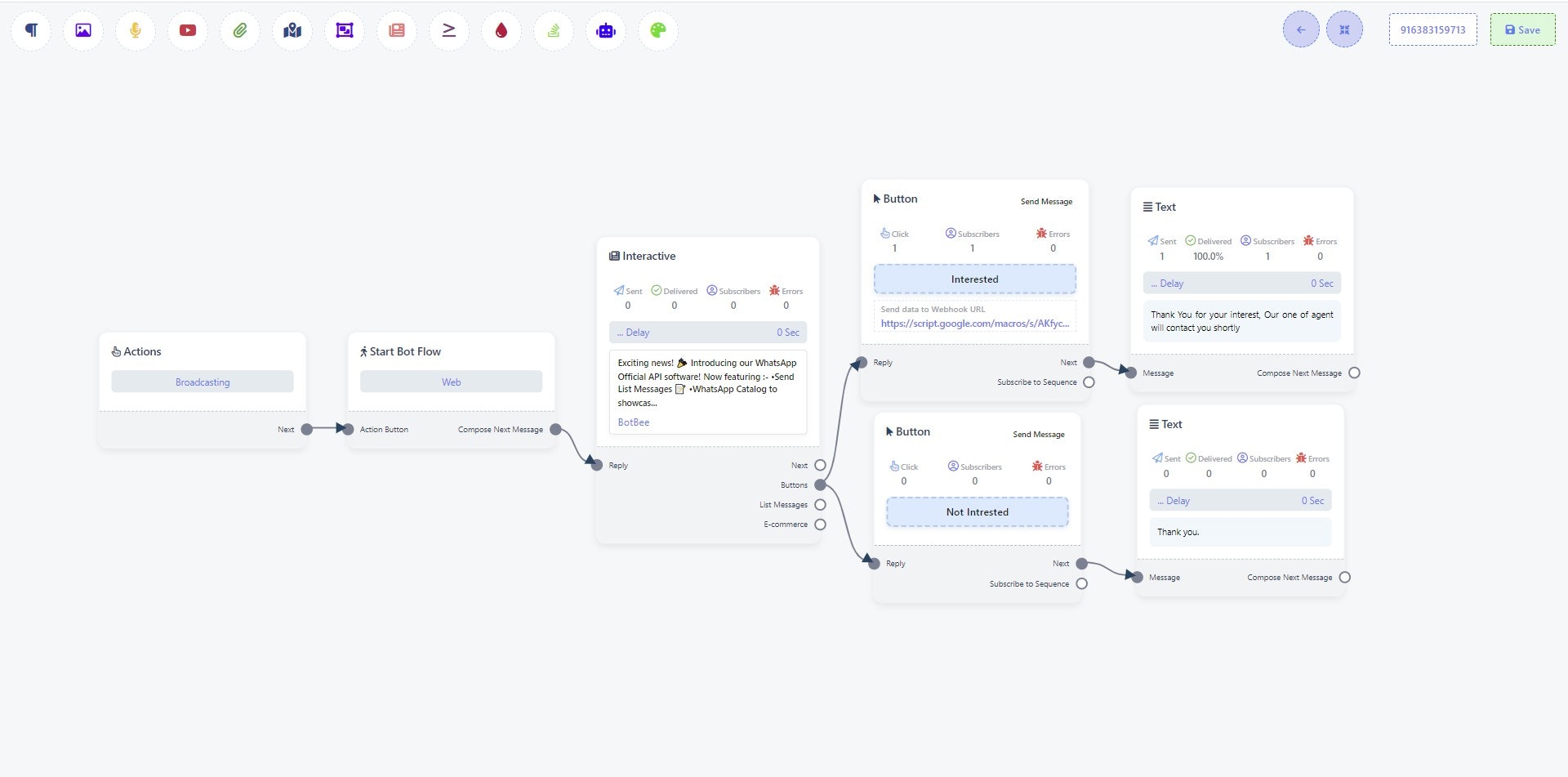Image resolution: width=1568 pixels, height=777 pixels.
Task: Click the Actions node Next output port
Action: coord(306,429)
